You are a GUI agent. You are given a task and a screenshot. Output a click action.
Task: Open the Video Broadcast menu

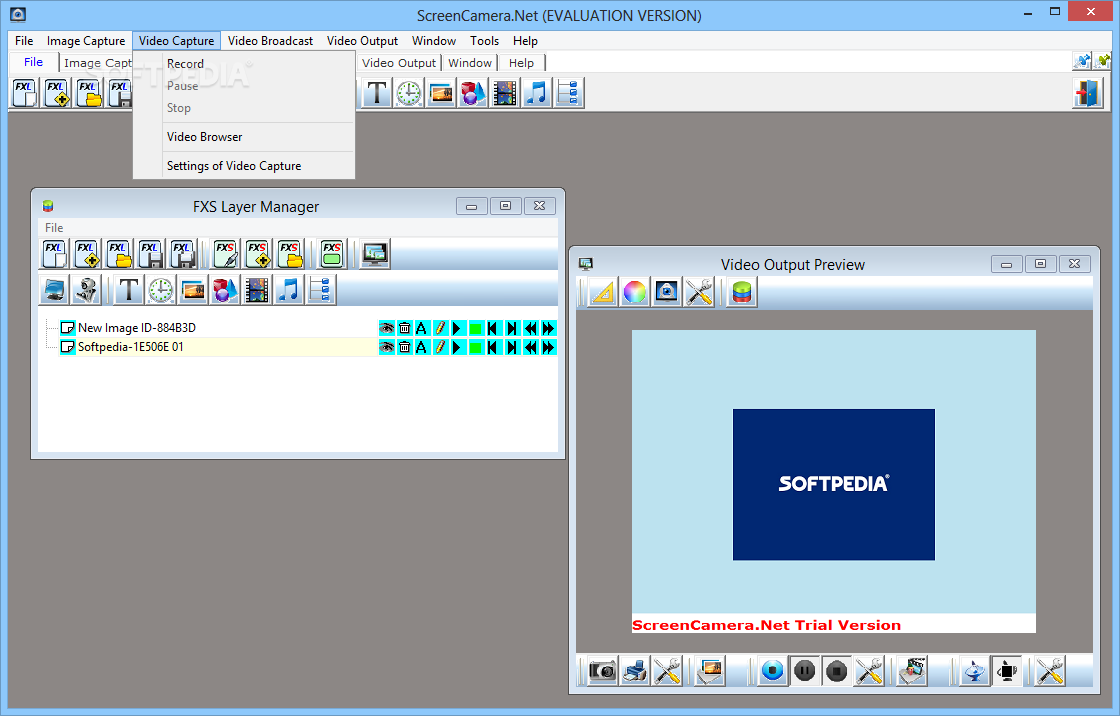coord(270,41)
